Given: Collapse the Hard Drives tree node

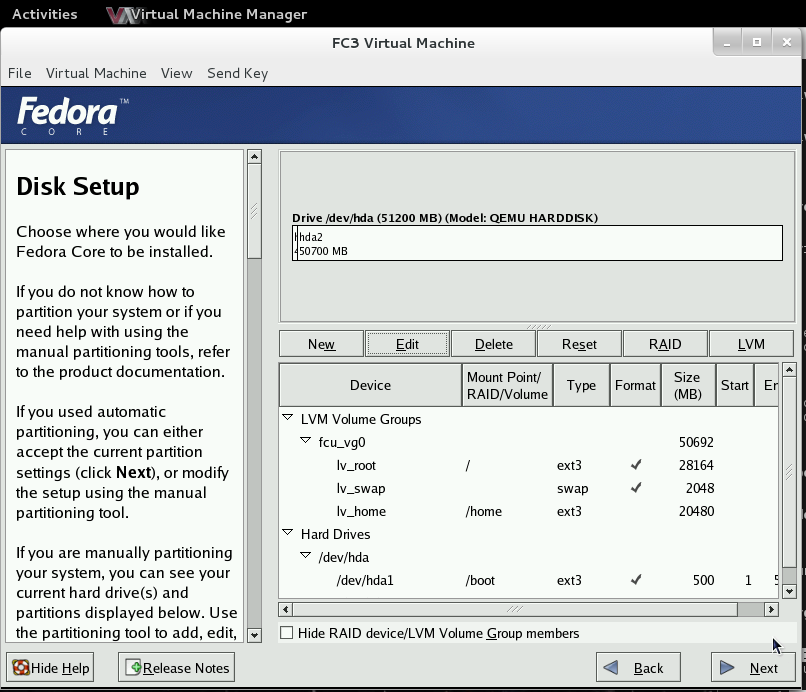Looking at the screenshot, I should [x=288, y=533].
